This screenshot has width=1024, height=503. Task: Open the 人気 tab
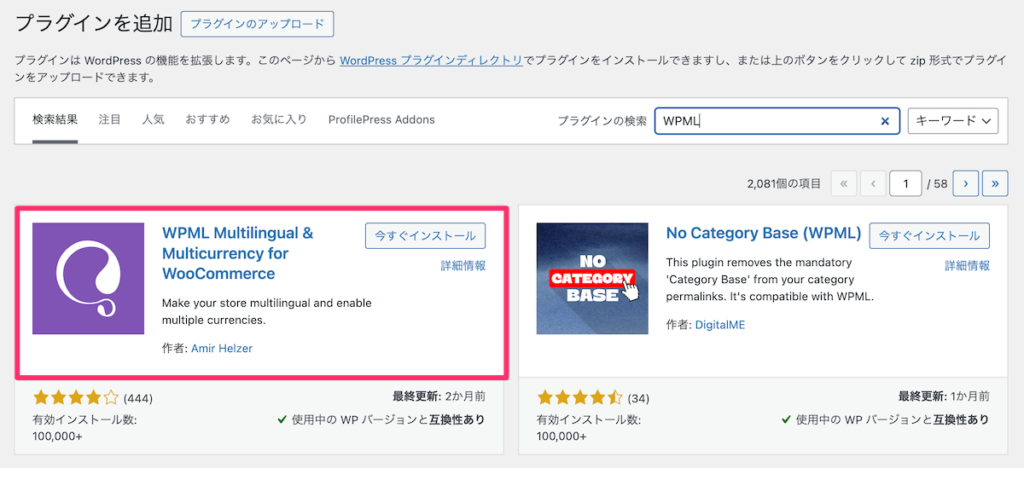point(153,120)
